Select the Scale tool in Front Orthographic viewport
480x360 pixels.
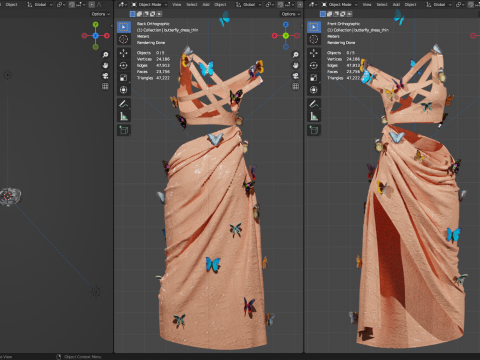pos(314,78)
